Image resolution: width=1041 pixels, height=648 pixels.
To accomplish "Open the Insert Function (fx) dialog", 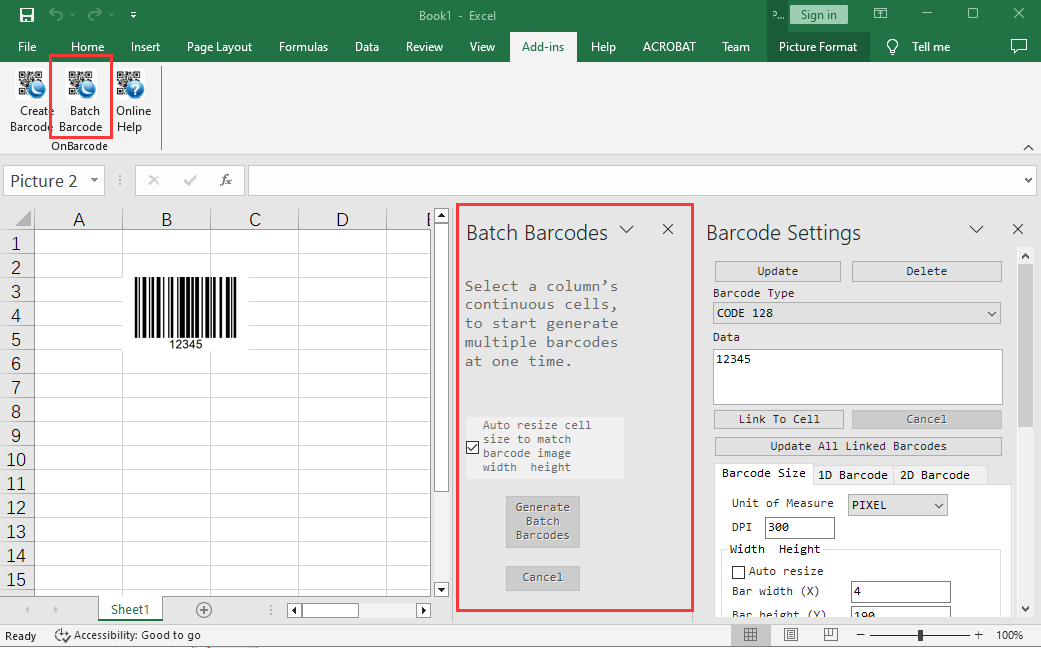I will pos(226,180).
